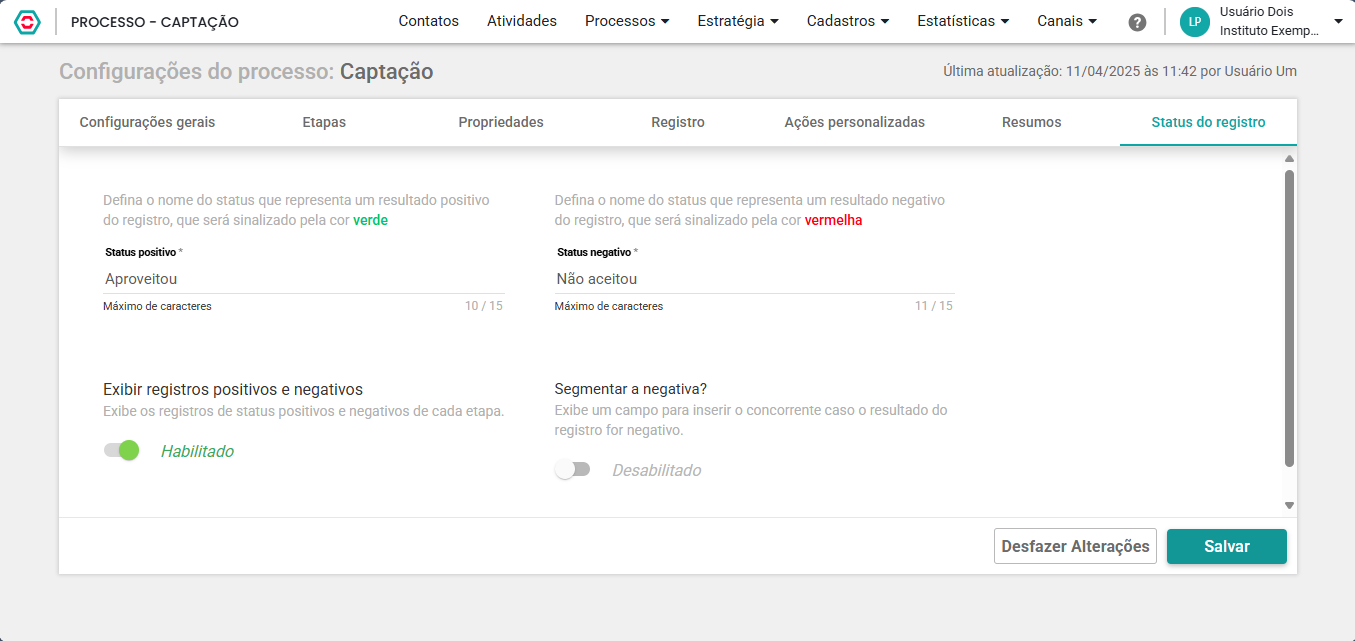Click the Desabilitado label
This screenshot has width=1355, height=641.
(x=656, y=470)
